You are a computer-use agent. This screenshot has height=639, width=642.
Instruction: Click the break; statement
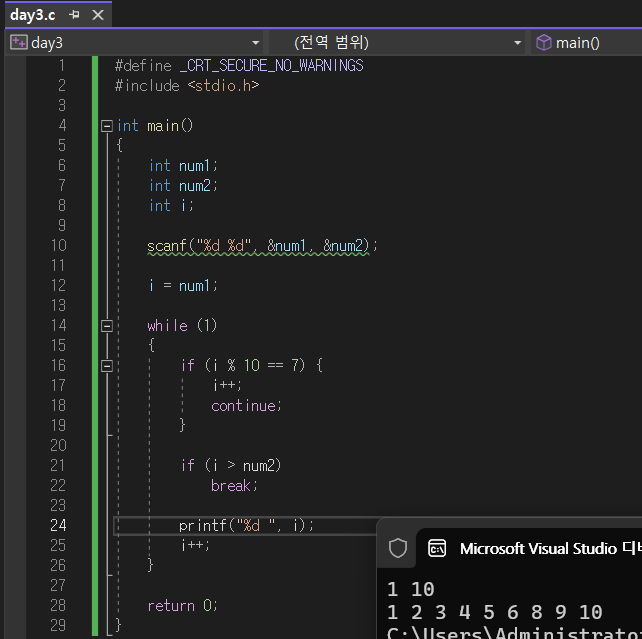click(x=234, y=485)
